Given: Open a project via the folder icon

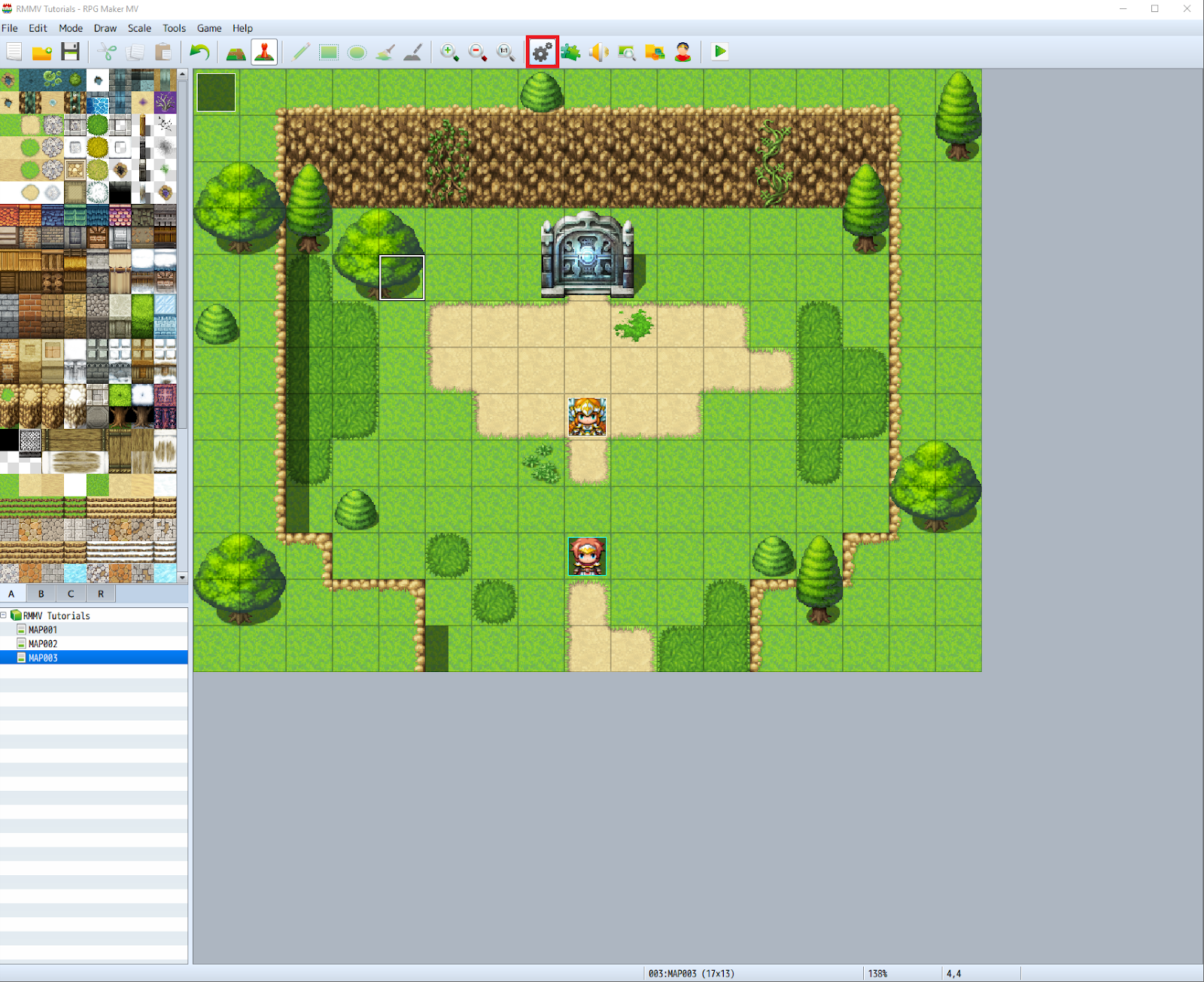Looking at the screenshot, I should pyautogui.click(x=42, y=52).
